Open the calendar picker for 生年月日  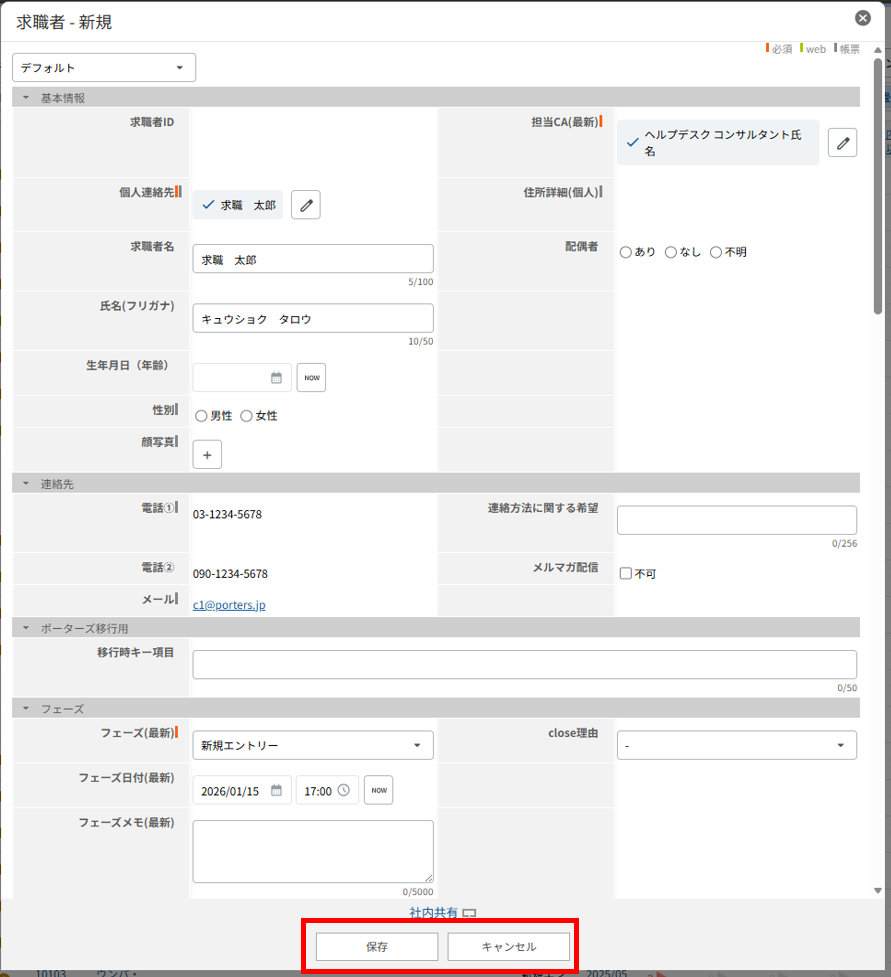point(276,378)
